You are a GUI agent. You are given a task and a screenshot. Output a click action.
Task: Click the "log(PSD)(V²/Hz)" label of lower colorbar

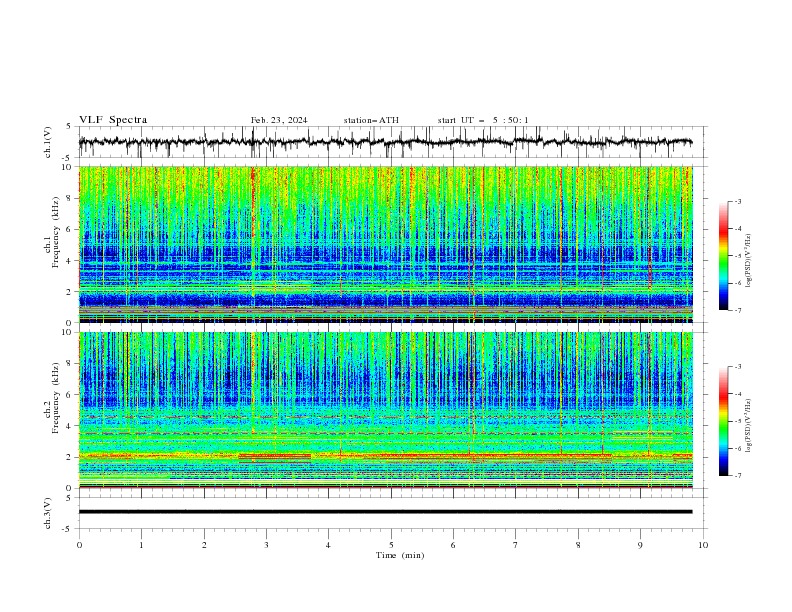pyautogui.click(x=749, y=426)
